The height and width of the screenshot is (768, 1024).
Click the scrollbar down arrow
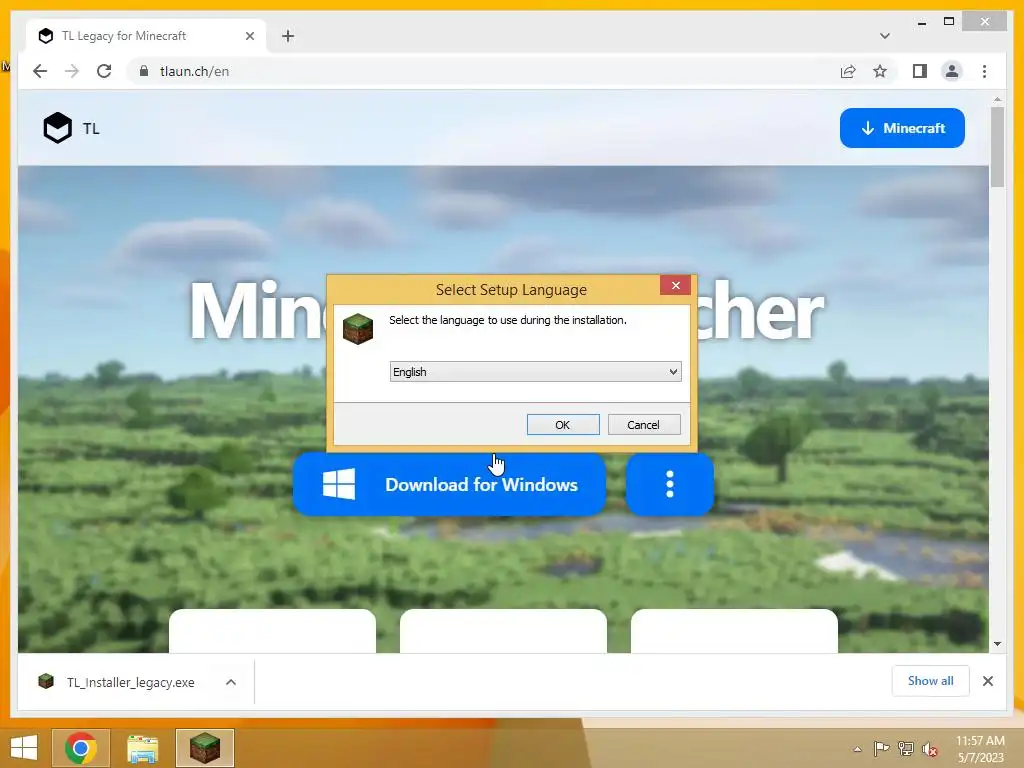pyautogui.click(x=997, y=644)
